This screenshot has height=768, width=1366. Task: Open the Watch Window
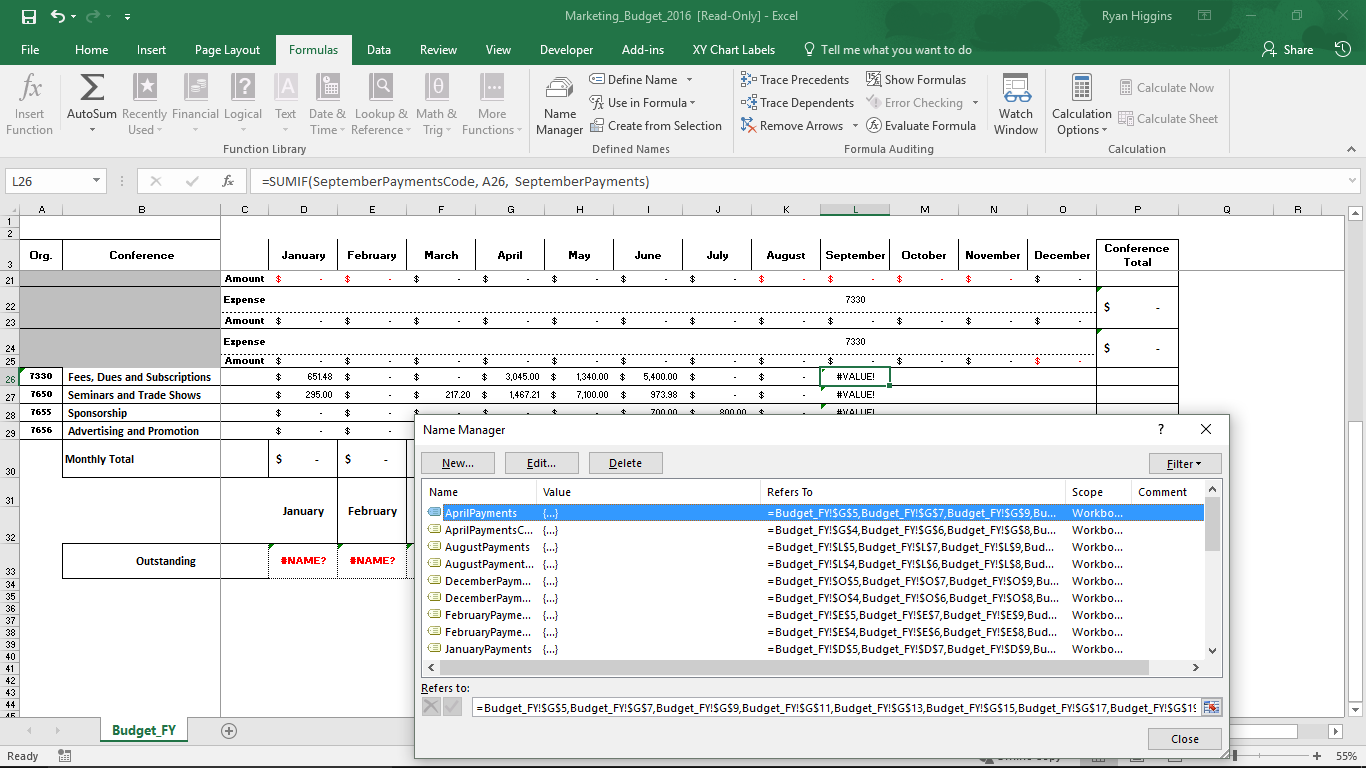(x=1016, y=105)
